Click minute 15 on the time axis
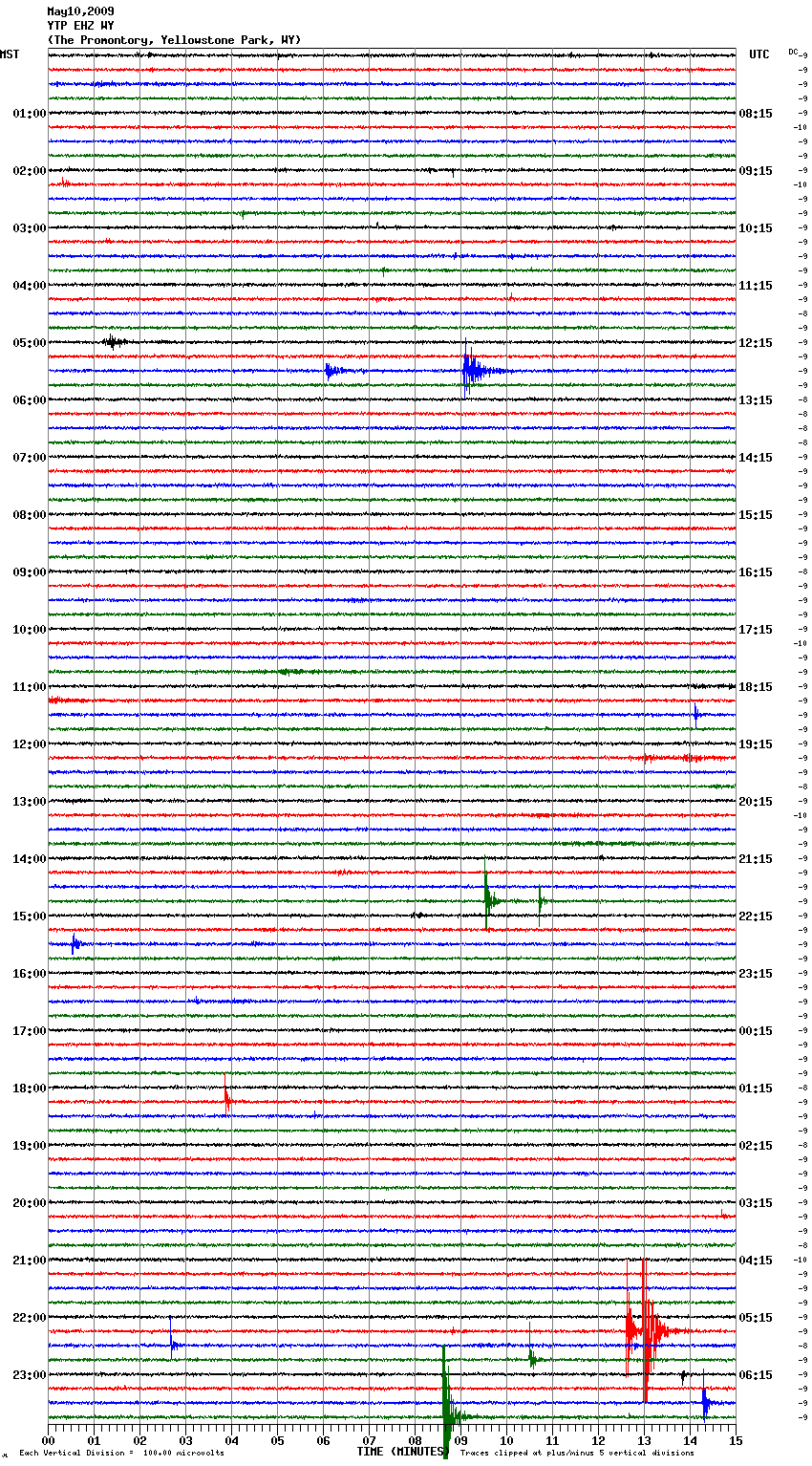Viewport: 812px width, 1466px height. click(736, 1440)
